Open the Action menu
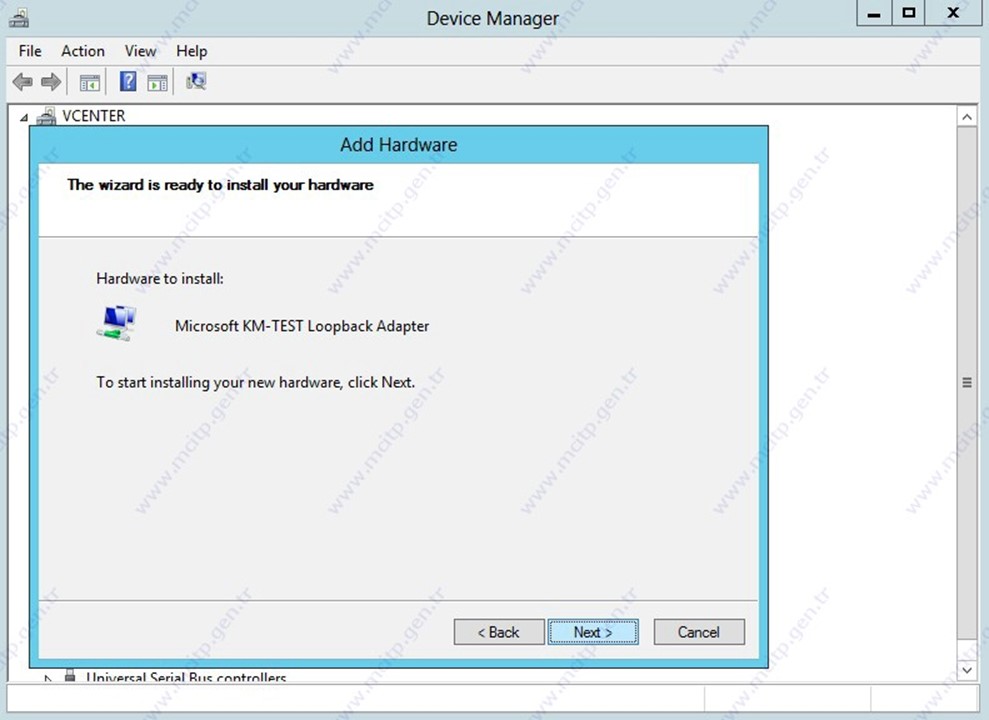Screen dimensions: 989x720 83,51
